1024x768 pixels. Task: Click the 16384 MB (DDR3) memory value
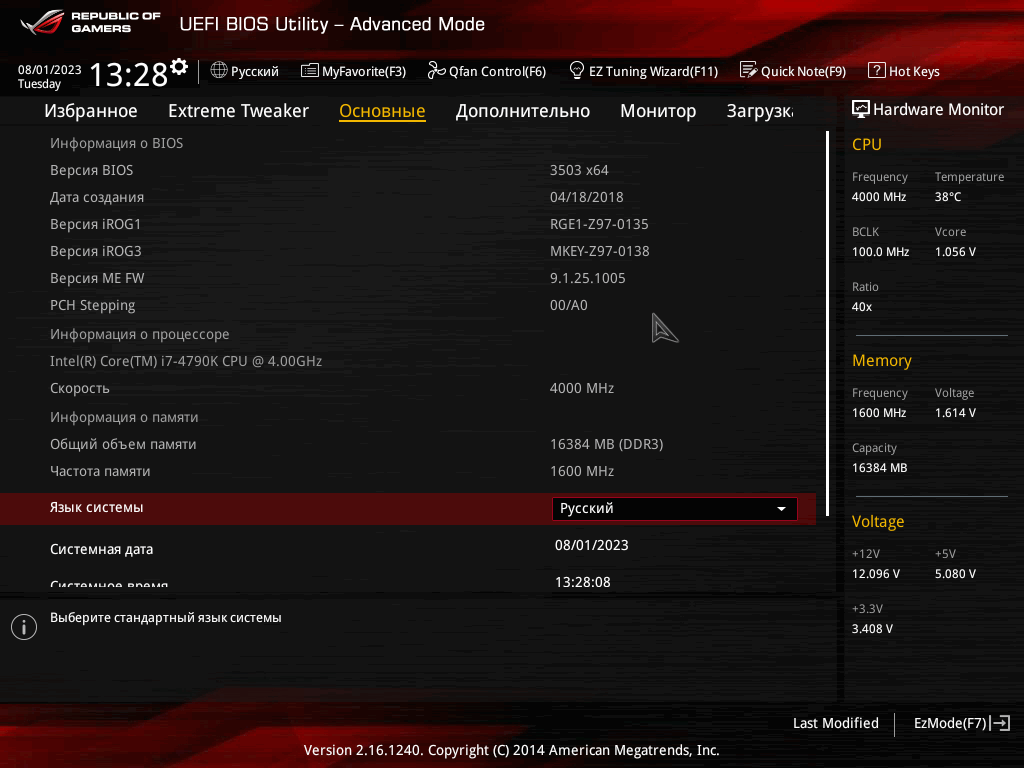(x=606, y=444)
